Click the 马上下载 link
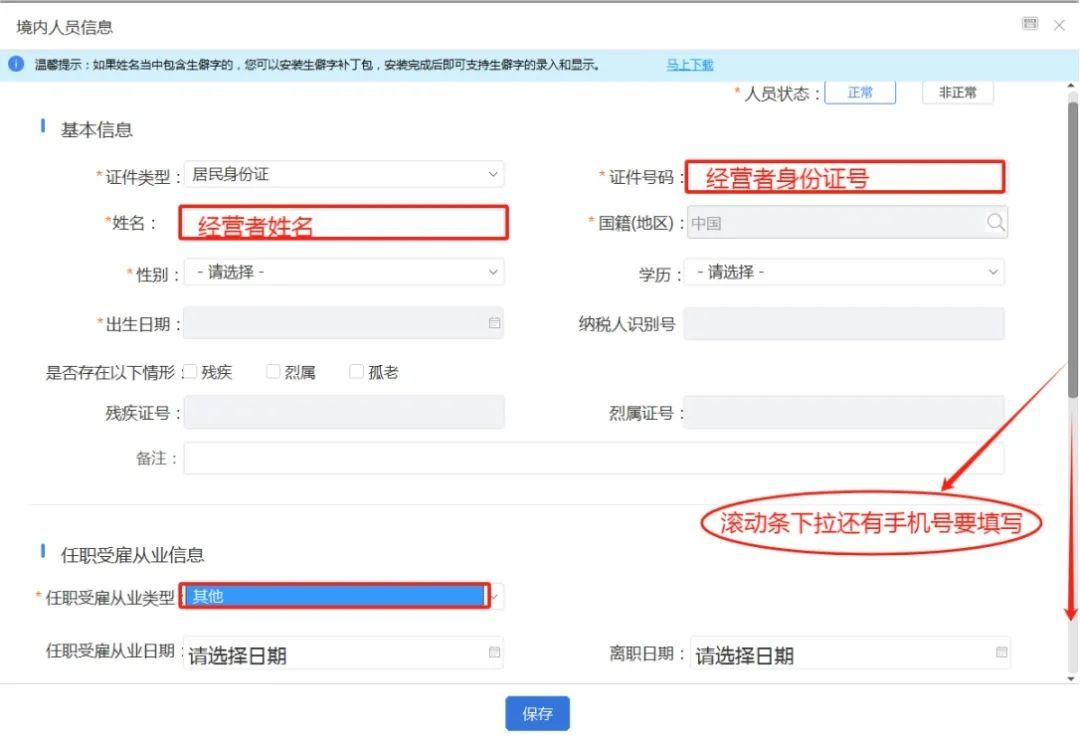 [690, 65]
